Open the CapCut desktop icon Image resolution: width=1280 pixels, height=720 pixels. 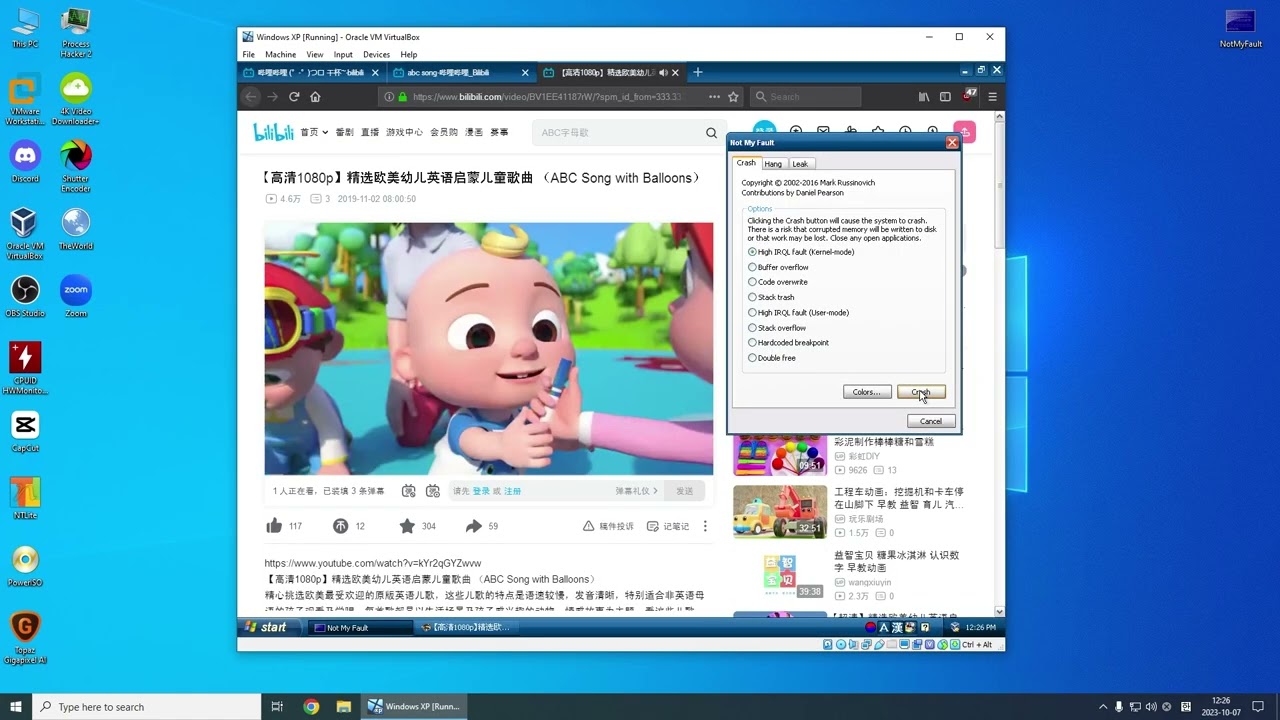click(x=25, y=432)
